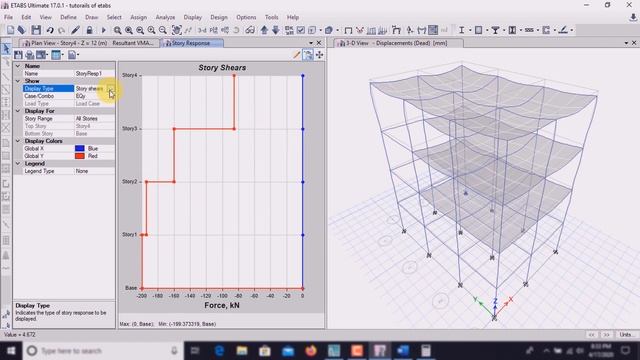The image size is (640, 360).
Task: Open the Display Type dropdown arrow
Action: [x=111, y=89]
